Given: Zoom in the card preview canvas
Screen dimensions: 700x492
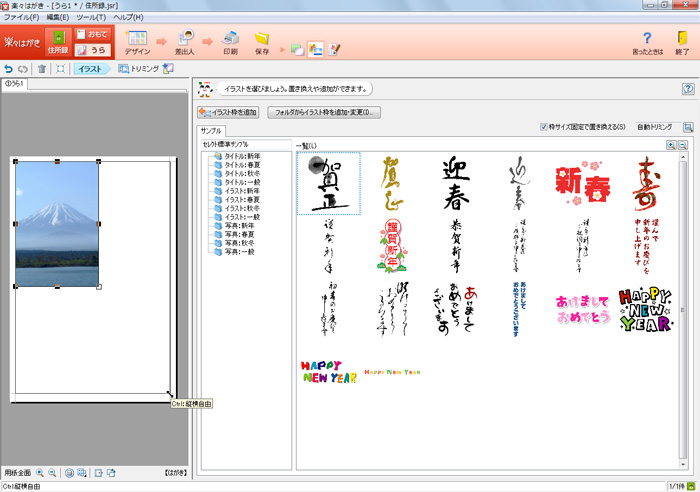Looking at the screenshot, I should coord(40,472).
